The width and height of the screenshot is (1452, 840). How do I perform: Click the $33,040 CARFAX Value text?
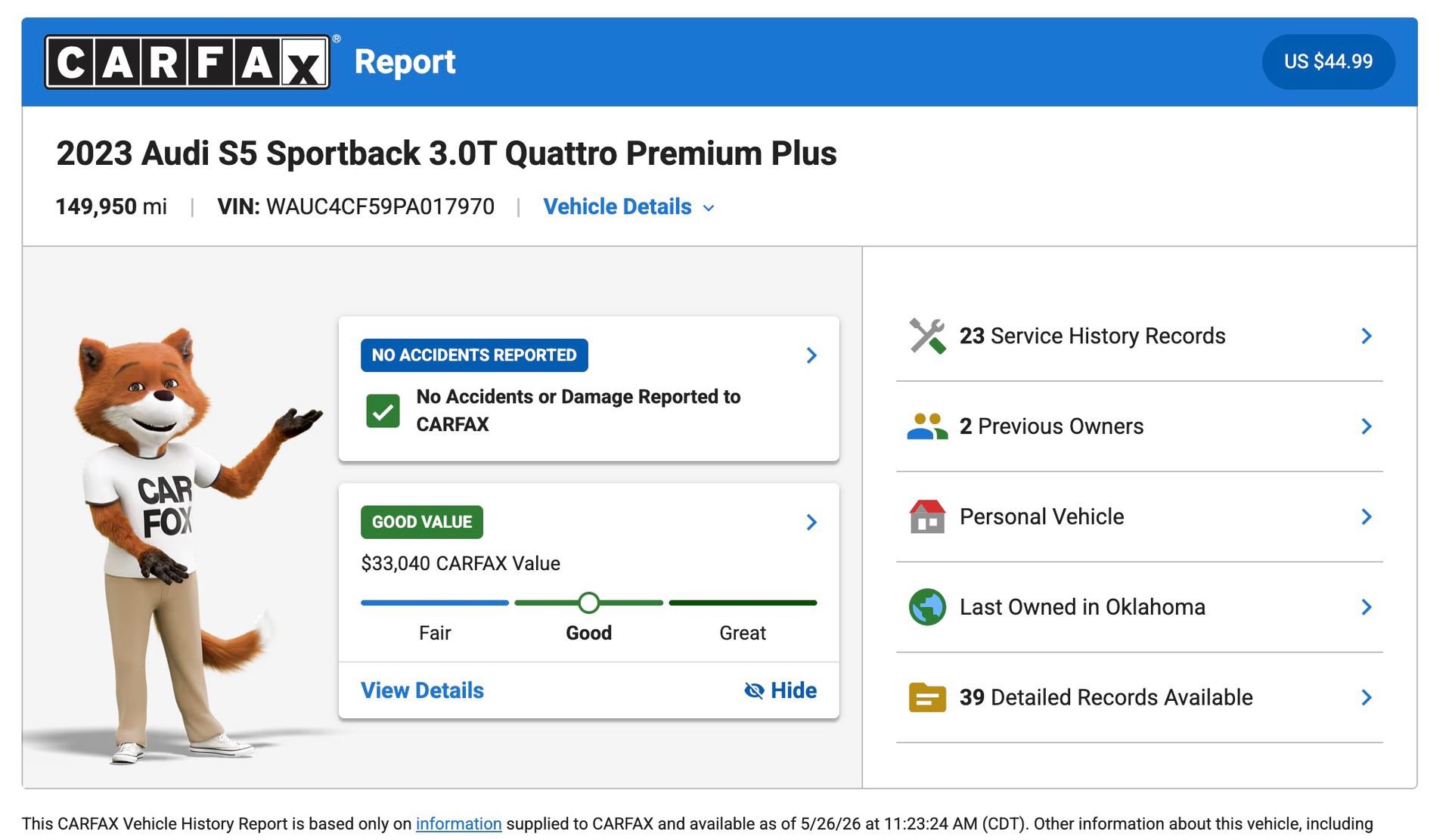(x=461, y=563)
